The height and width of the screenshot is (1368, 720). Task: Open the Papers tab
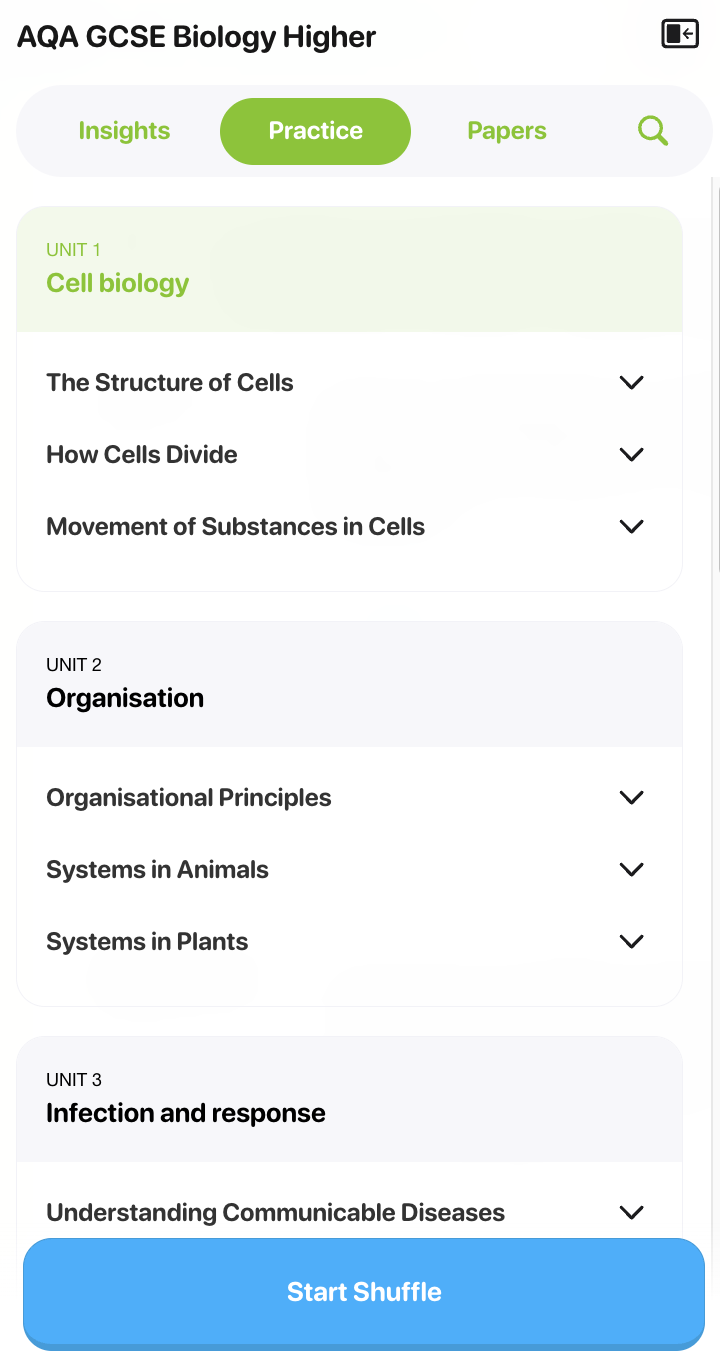[507, 131]
